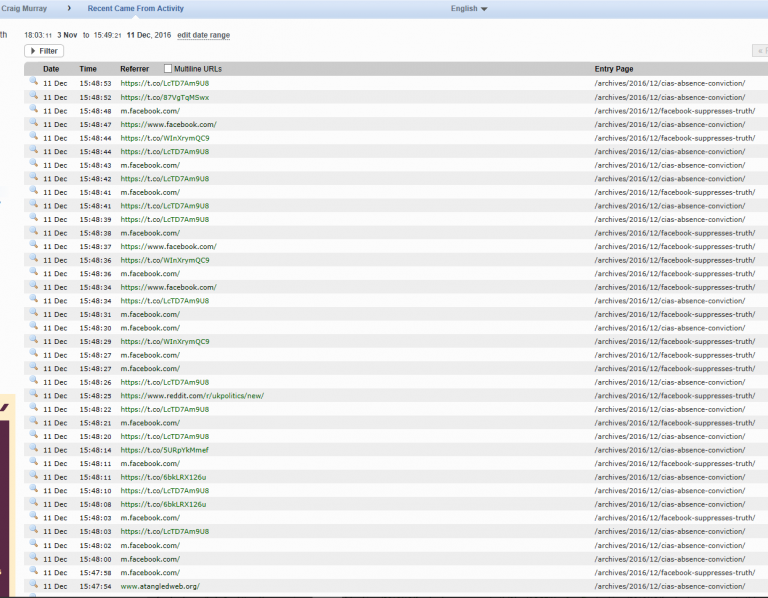Open the www.reddit.com/r/ukpolitics/new/ referrer link
This screenshot has height=598, width=768.
[x=192, y=395]
